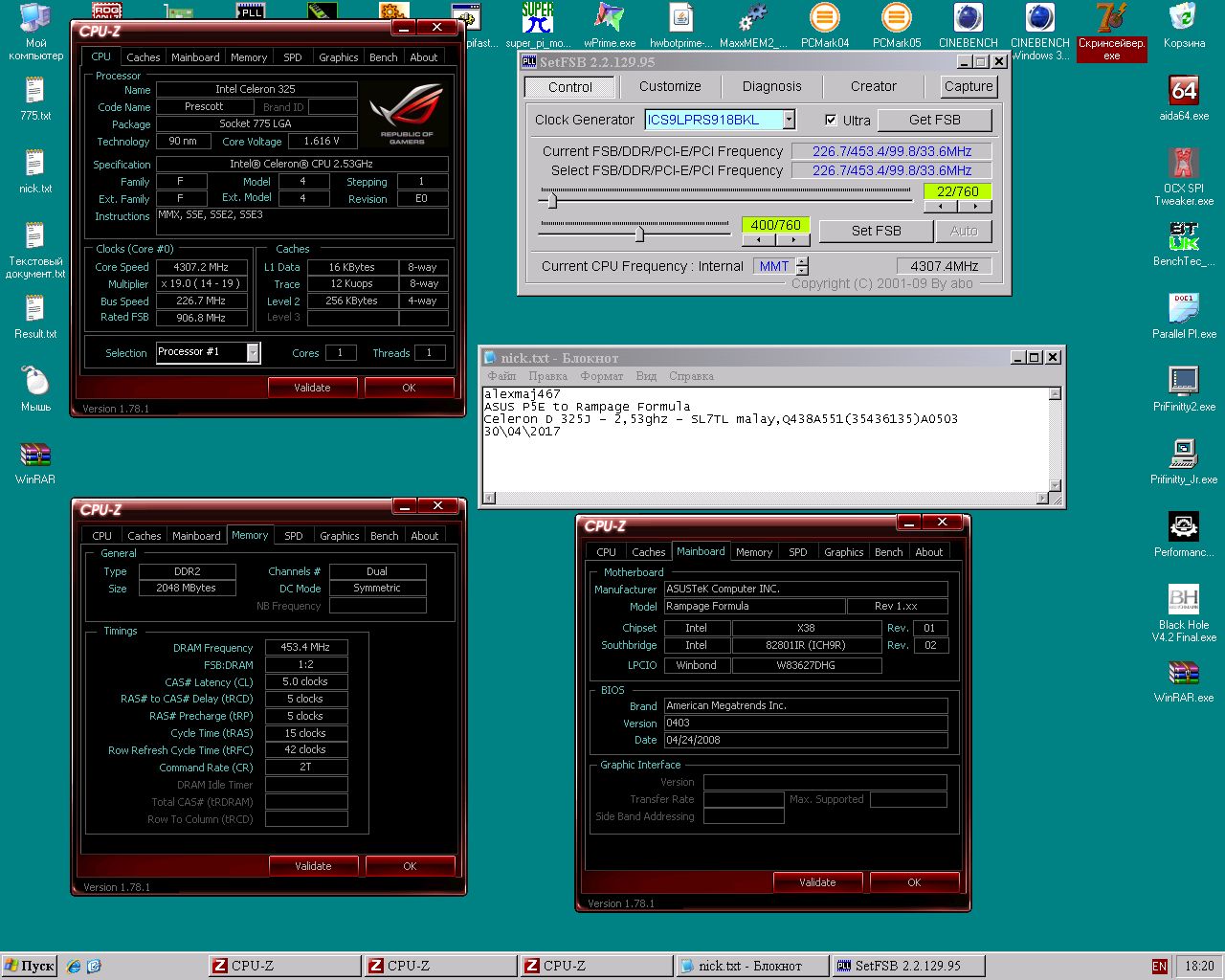Launch the CINEBENCH Windows 3 desktop icon
1225x980 pixels.
click(x=1040, y=31)
